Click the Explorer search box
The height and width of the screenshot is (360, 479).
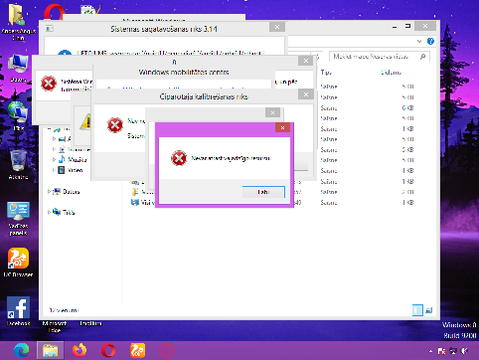(379, 57)
